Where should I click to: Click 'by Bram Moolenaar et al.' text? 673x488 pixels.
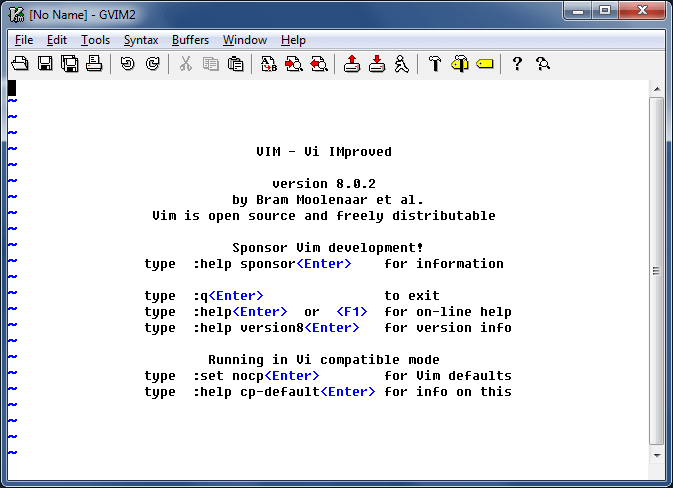click(328, 200)
